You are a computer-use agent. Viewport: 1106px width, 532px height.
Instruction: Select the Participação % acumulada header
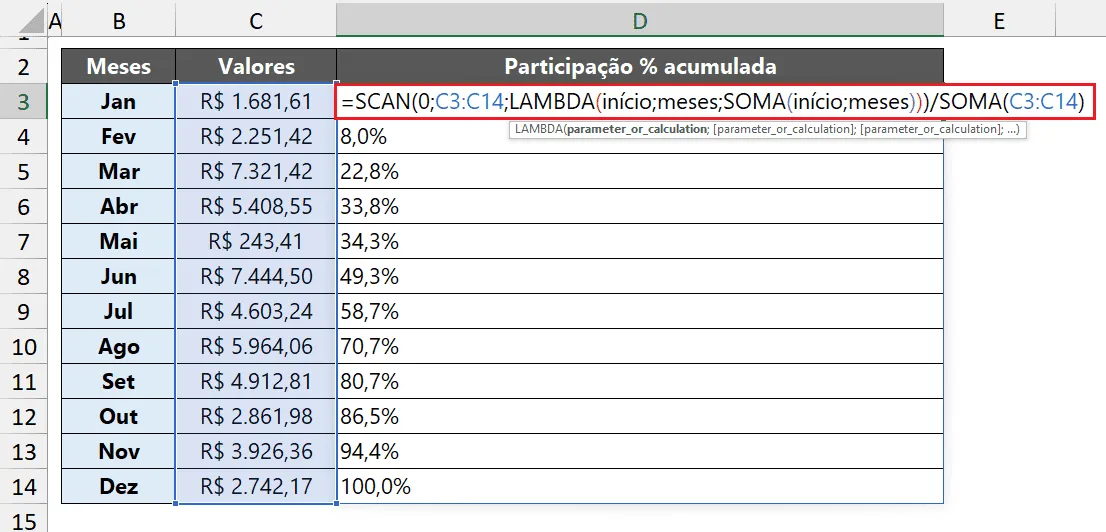(x=640, y=66)
